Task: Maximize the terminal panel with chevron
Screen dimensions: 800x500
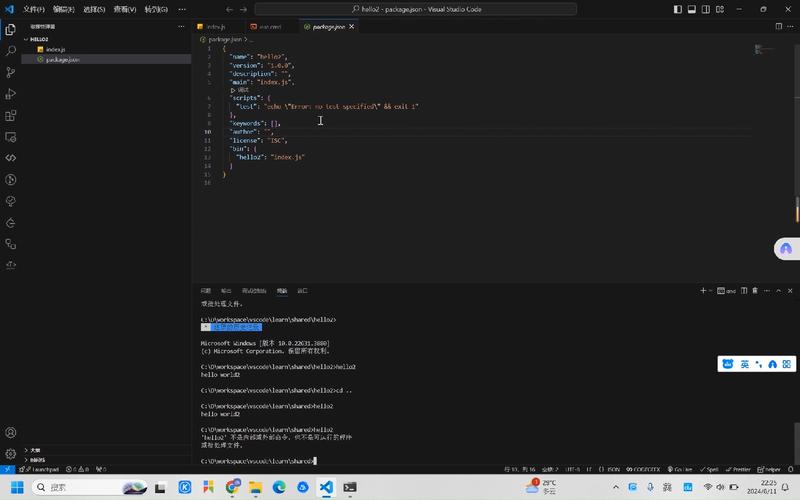Action: 779,290
